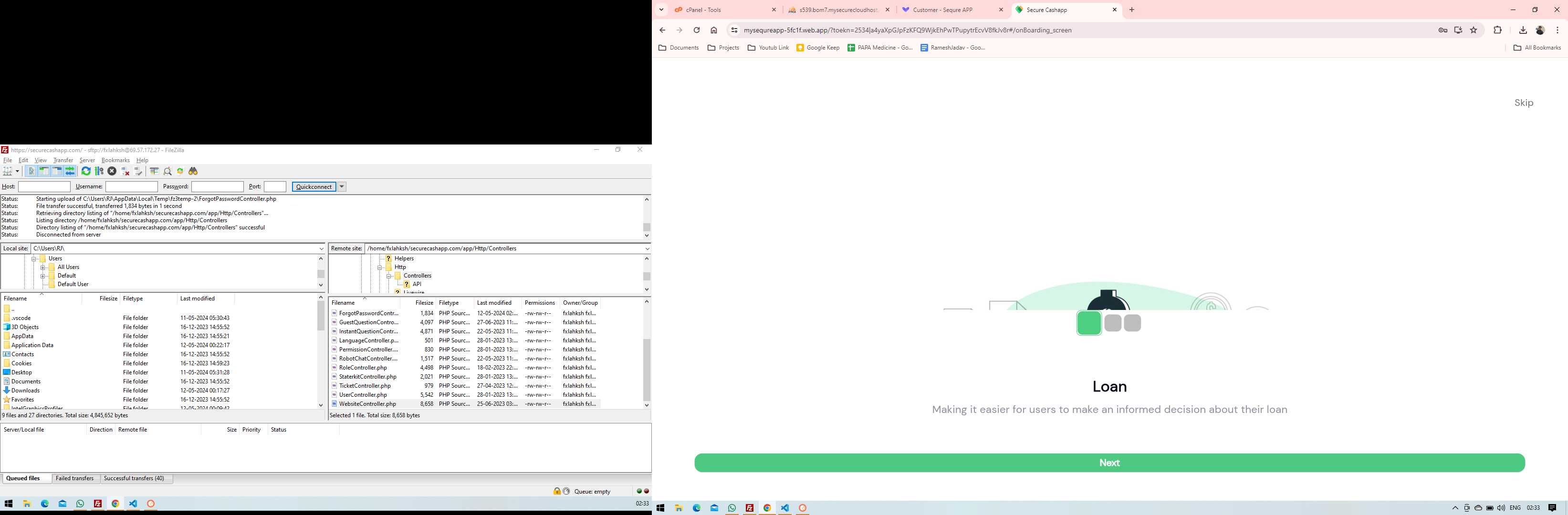The width and height of the screenshot is (1568, 515).
Task: Refresh file and folder lists
Action: point(86,172)
